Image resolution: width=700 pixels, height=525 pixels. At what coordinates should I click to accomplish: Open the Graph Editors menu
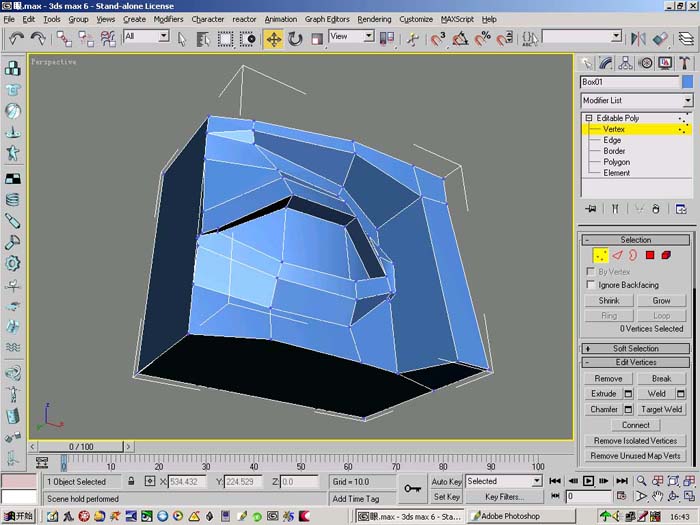[327, 19]
